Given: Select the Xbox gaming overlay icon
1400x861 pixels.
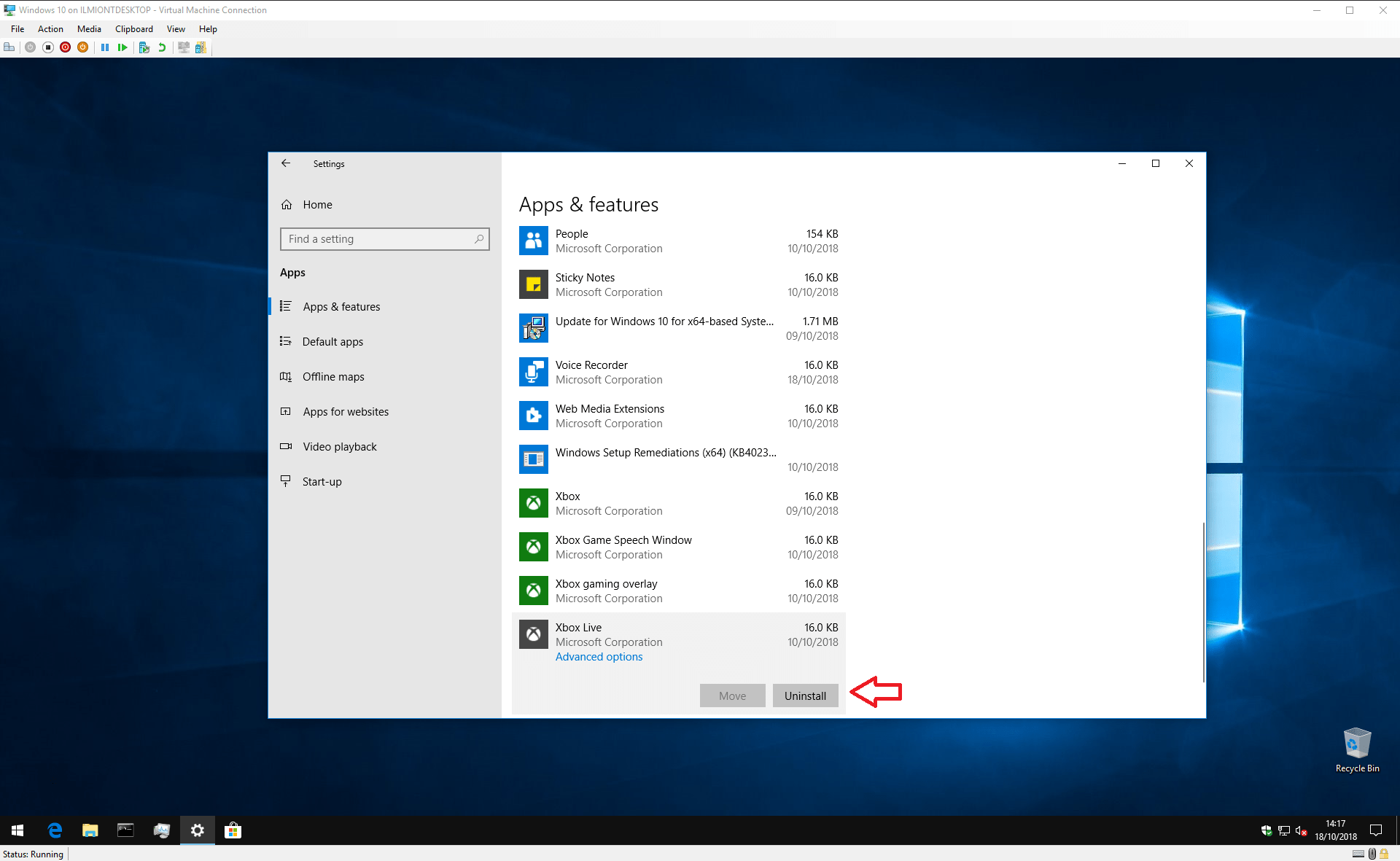Looking at the screenshot, I should click(x=534, y=591).
